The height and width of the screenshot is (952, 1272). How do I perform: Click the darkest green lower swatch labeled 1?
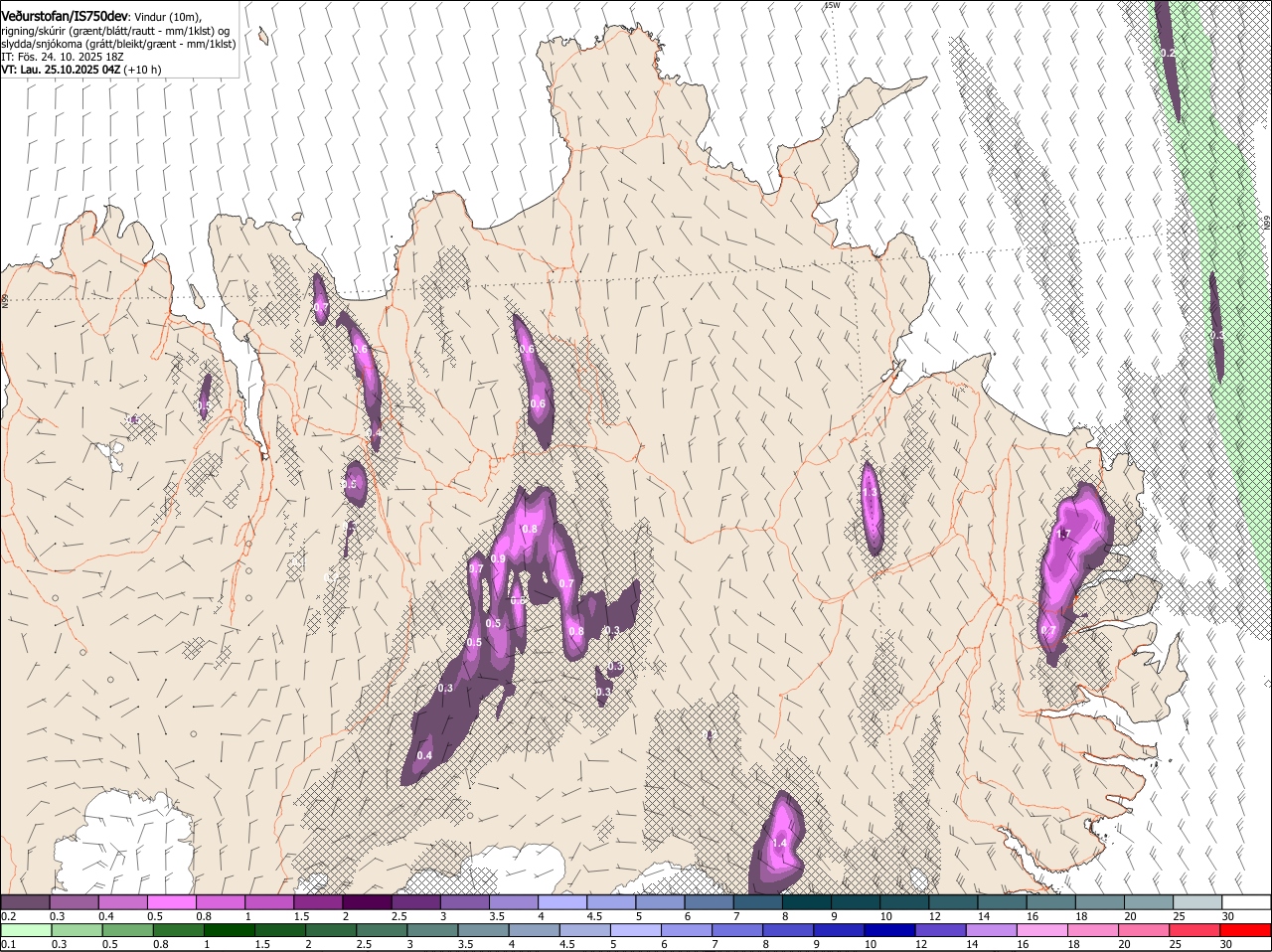tap(230, 931)
